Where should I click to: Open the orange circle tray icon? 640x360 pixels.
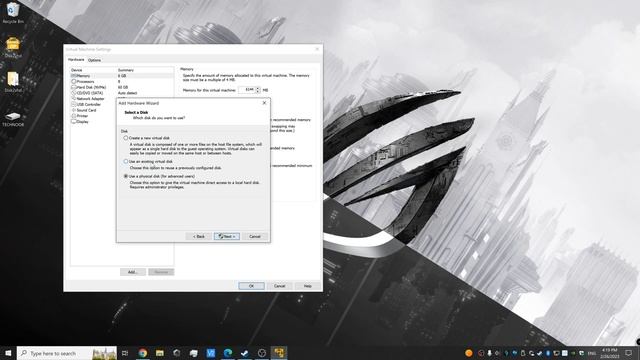click(x=469, y=353)
